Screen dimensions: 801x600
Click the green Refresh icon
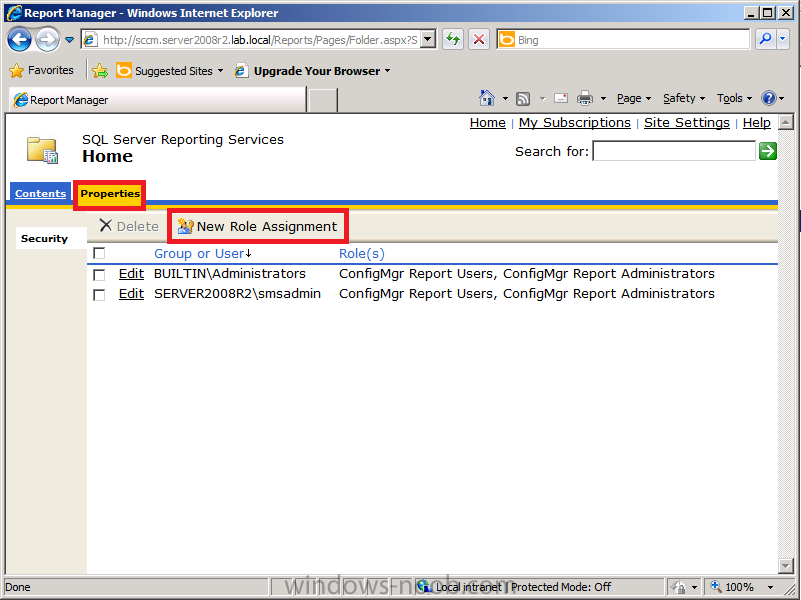pyautogui.click(x=453, y=39)
